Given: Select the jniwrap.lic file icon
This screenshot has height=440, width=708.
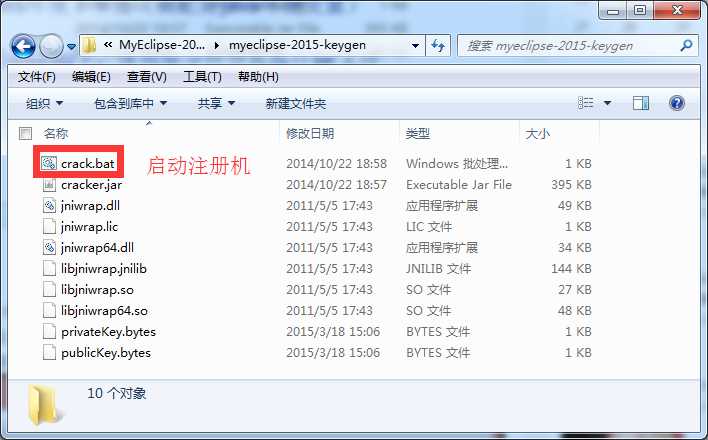Looking at the screenshot, I should (x=49, y=226).
